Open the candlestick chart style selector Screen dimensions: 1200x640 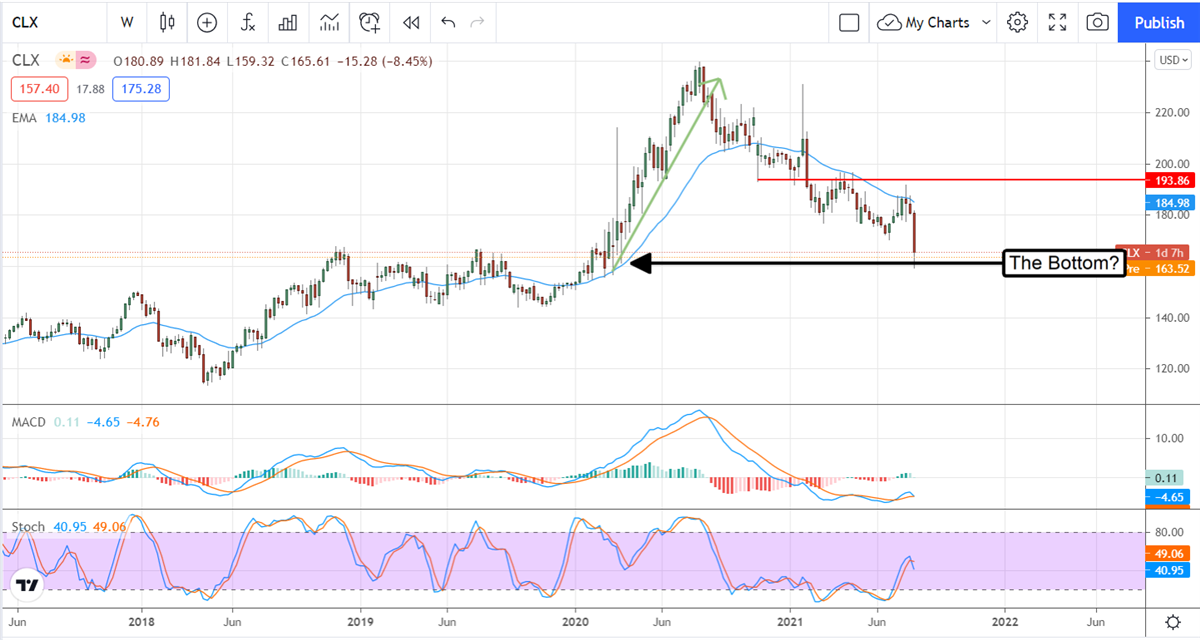pos(167,22)
